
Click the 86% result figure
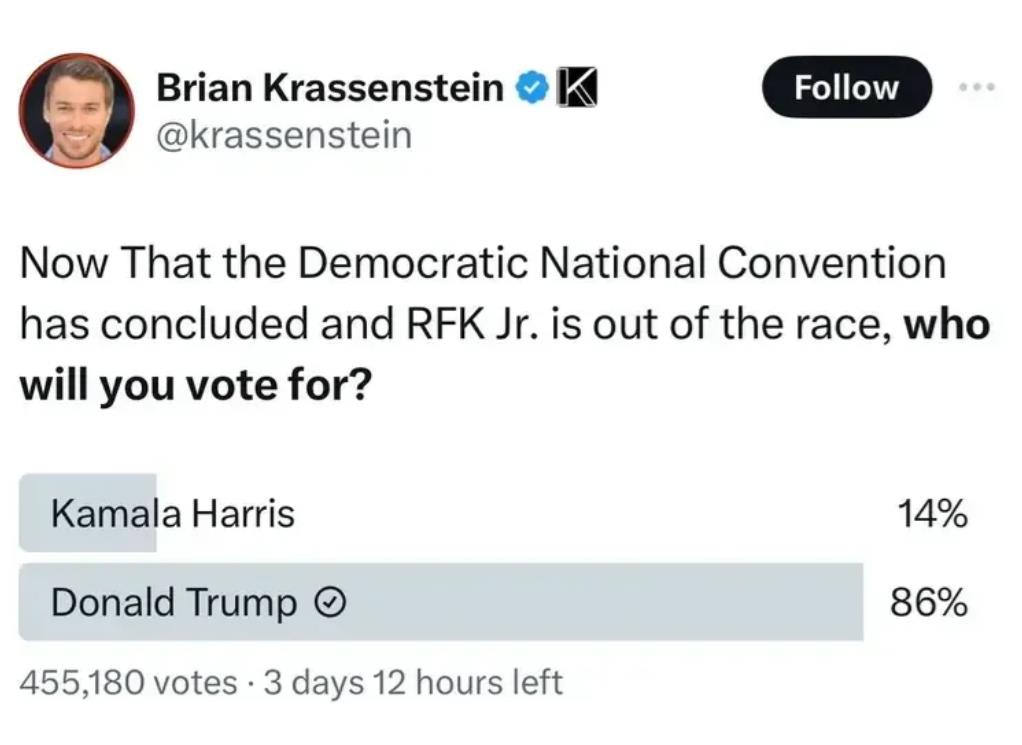tap(929, 602)
